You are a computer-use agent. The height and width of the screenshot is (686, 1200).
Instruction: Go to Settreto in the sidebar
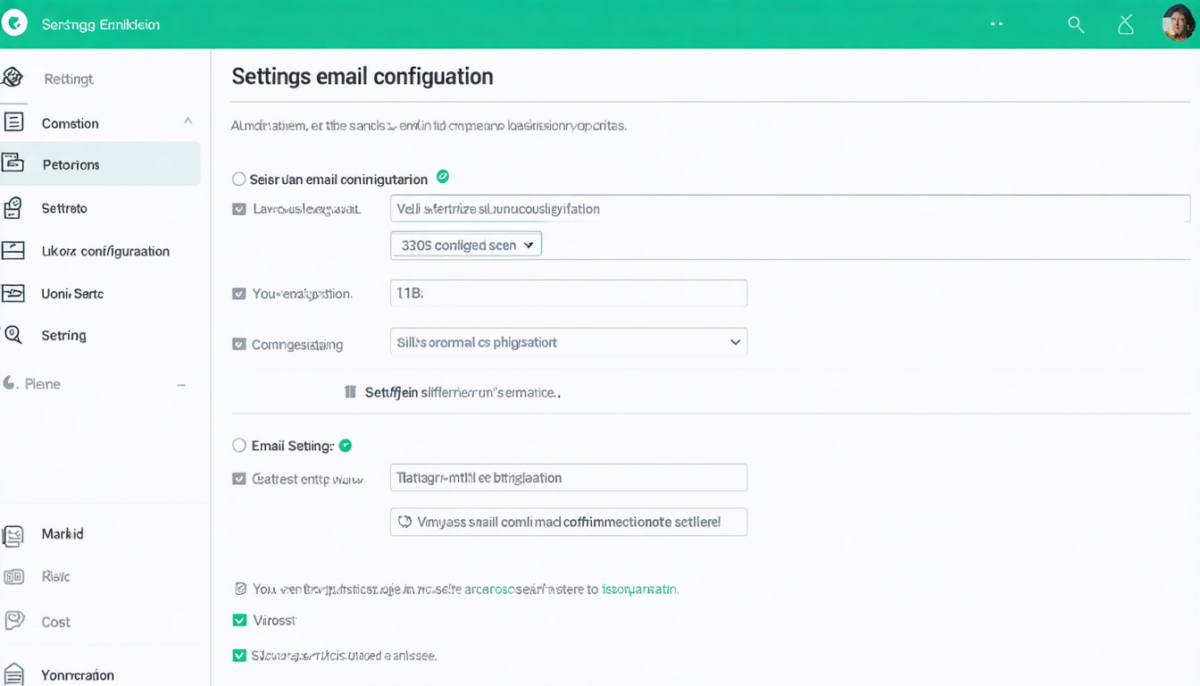click(64, 208)
